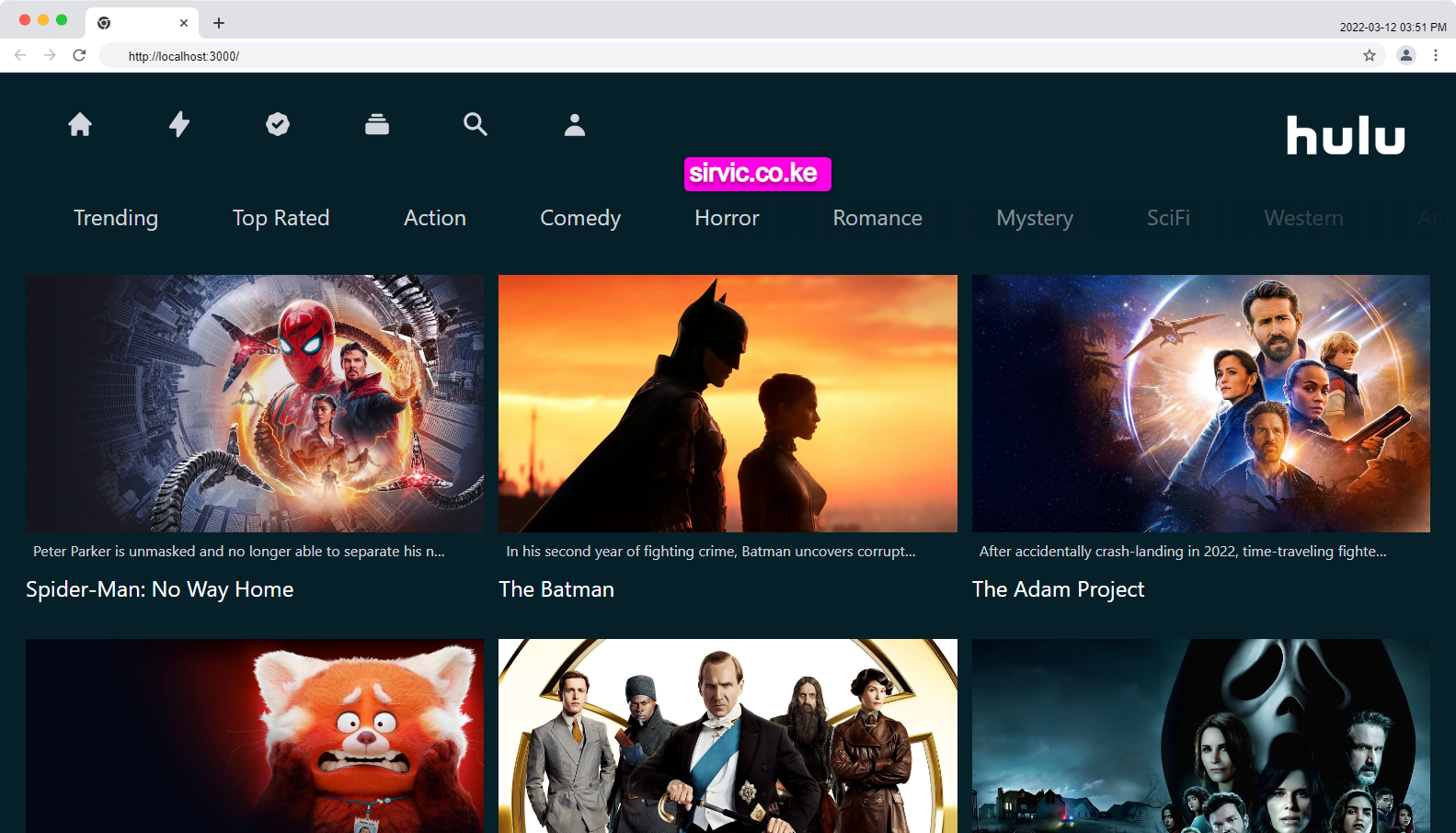Go back in browser history
This screenshot has width=1456, height=833.
pyautogui.click(x=20, y=55)
